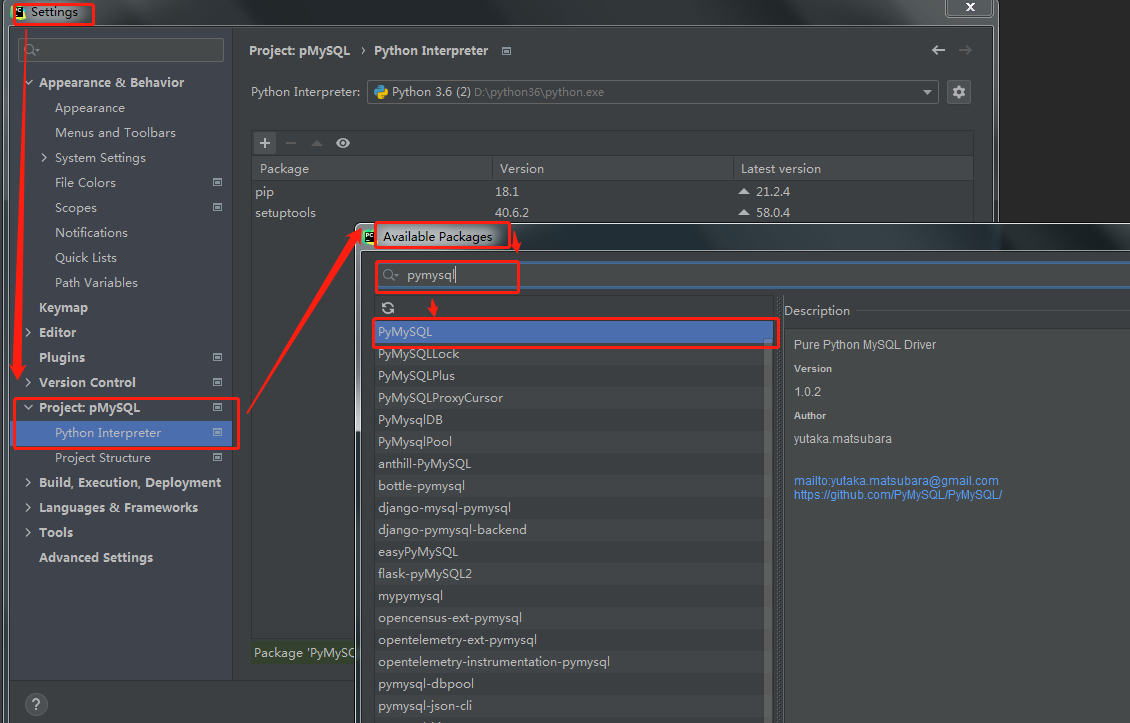This screenshot has height=723, width=1130.
Task: Click the Settings search magnifier icon
Action: pos(31,50)
